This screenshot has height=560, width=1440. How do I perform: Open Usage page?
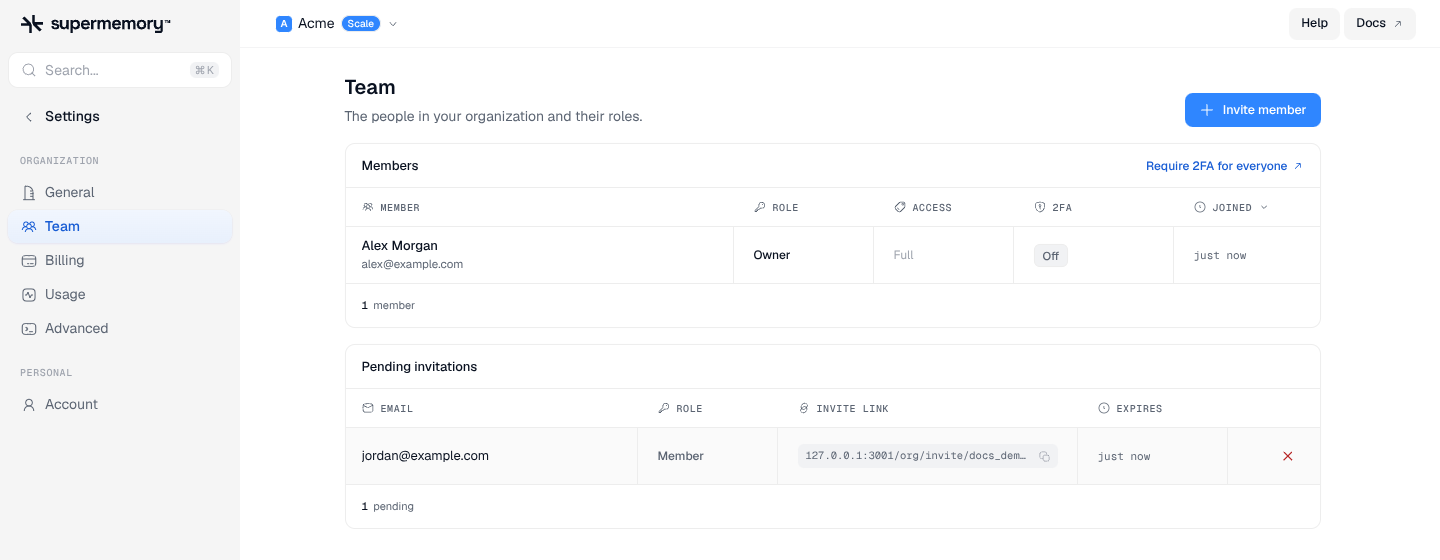[x=120, y=294]
